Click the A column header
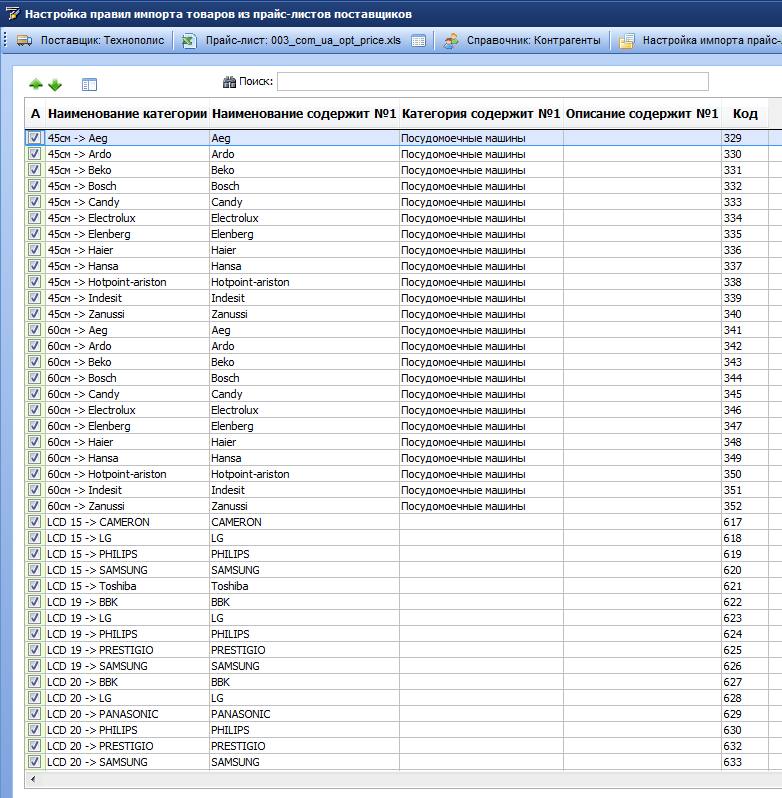The width and height of the screenshot is (782, 798). 35,113
